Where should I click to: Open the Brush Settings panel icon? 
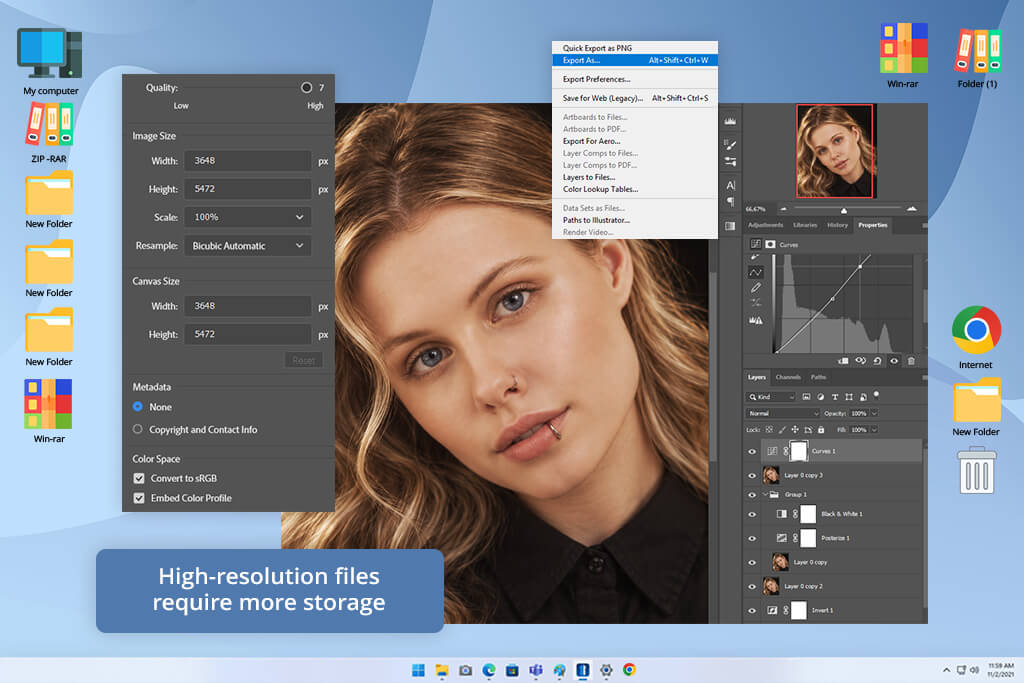[x=730, y=144]
